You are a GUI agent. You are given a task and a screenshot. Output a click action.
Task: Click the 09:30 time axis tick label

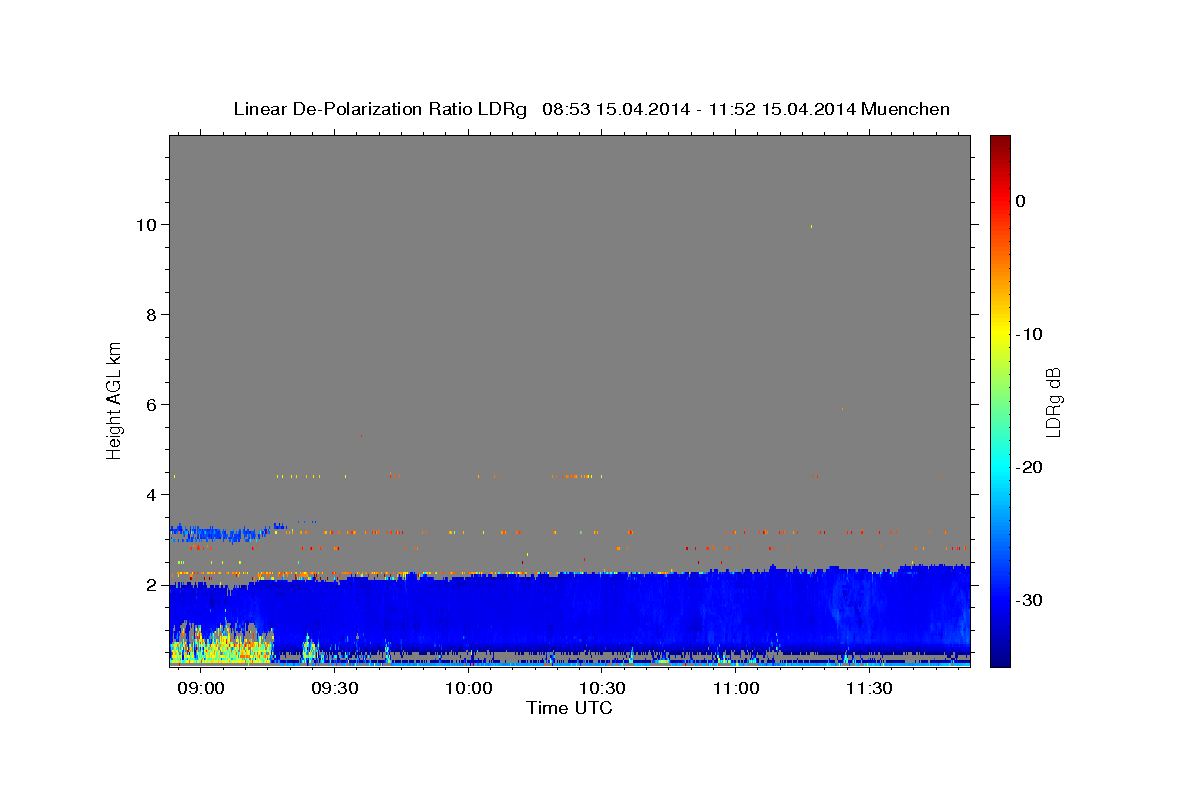pos(335,689)
